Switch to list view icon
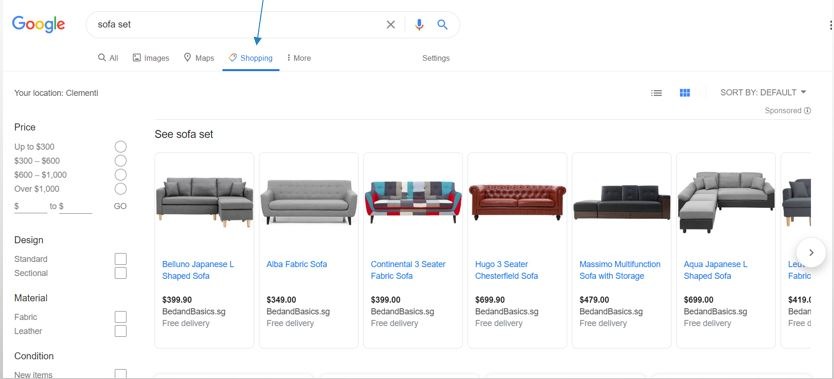The width and height of the screenshot is (834, 379). click(656, 92)
